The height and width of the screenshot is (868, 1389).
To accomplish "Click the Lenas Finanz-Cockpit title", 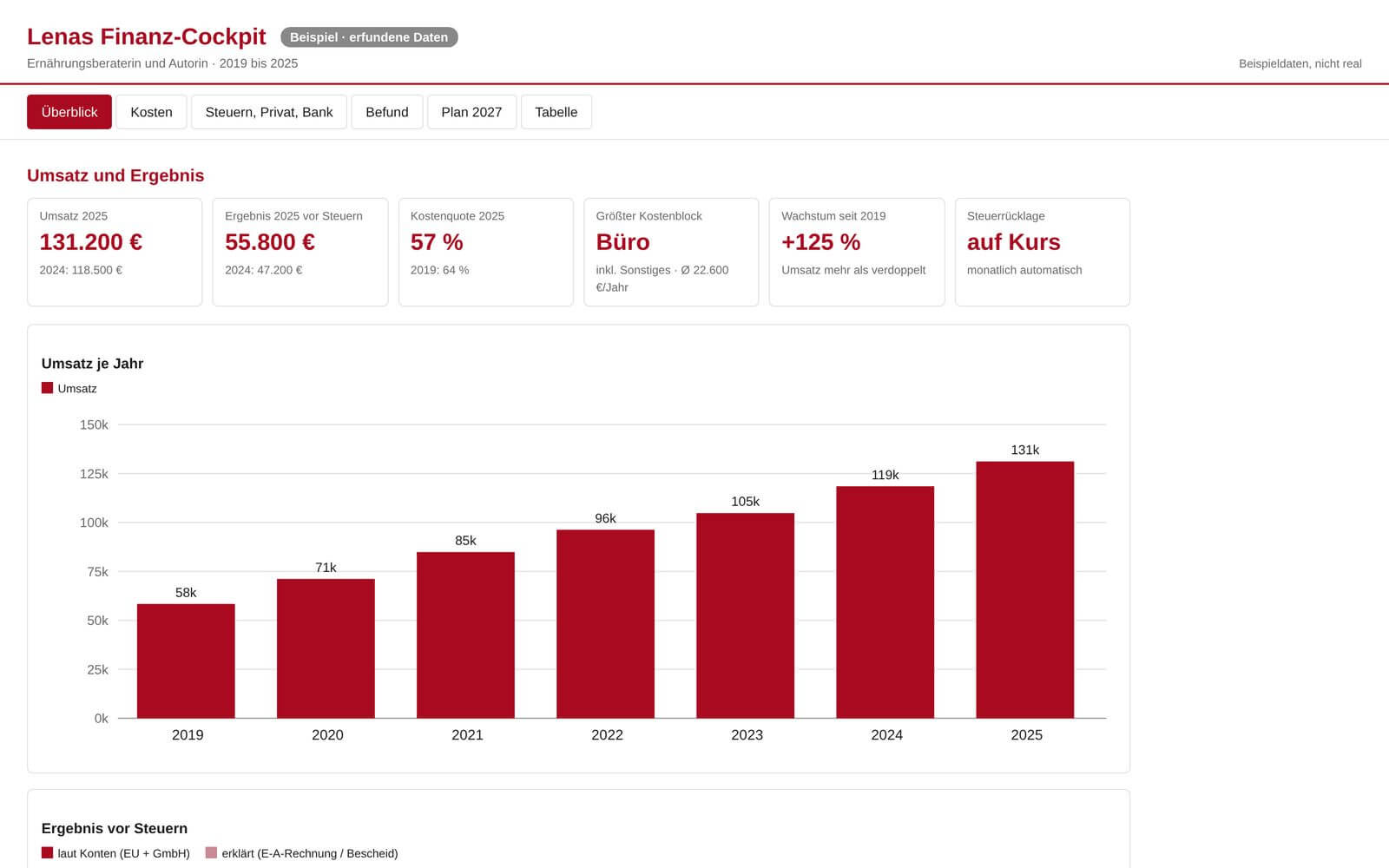I will click(x=146, y=36).
